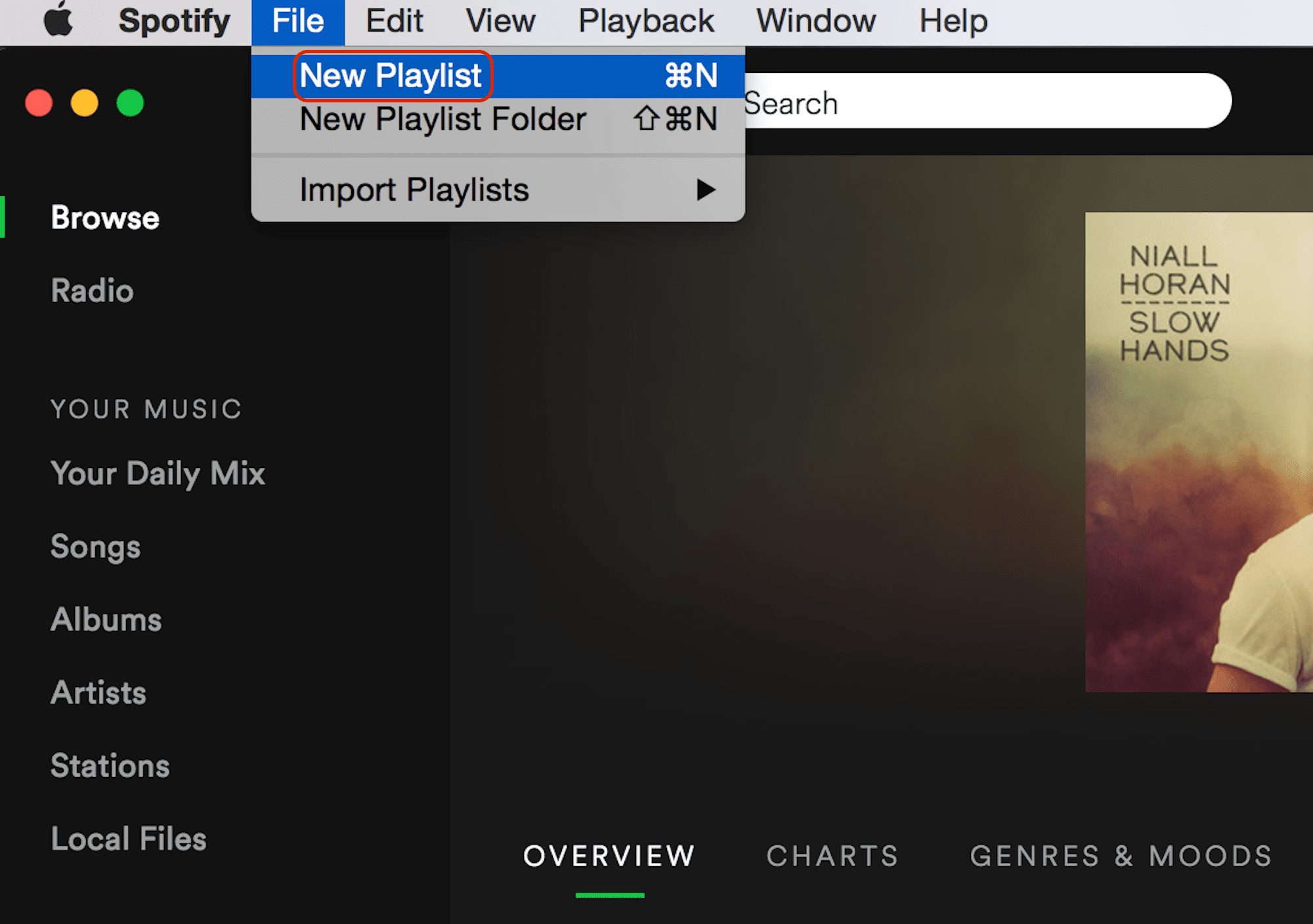Open the Playback menu
The height and width of the screenshot is (924, 1313).
click(x=646, y=21)
